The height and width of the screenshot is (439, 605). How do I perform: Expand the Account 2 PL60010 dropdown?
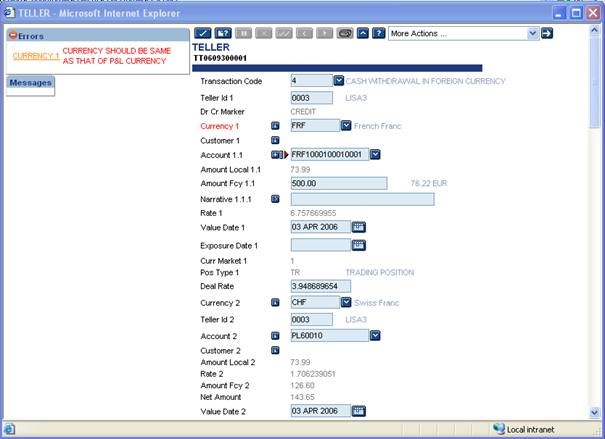point(375,335)
